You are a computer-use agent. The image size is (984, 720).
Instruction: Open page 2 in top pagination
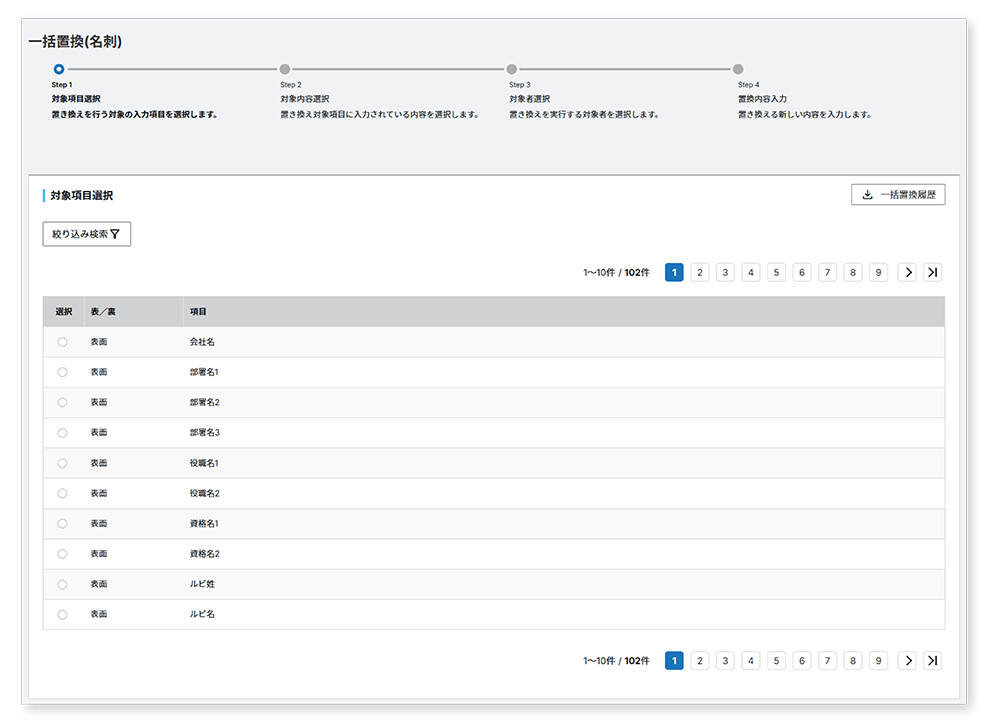700,272
